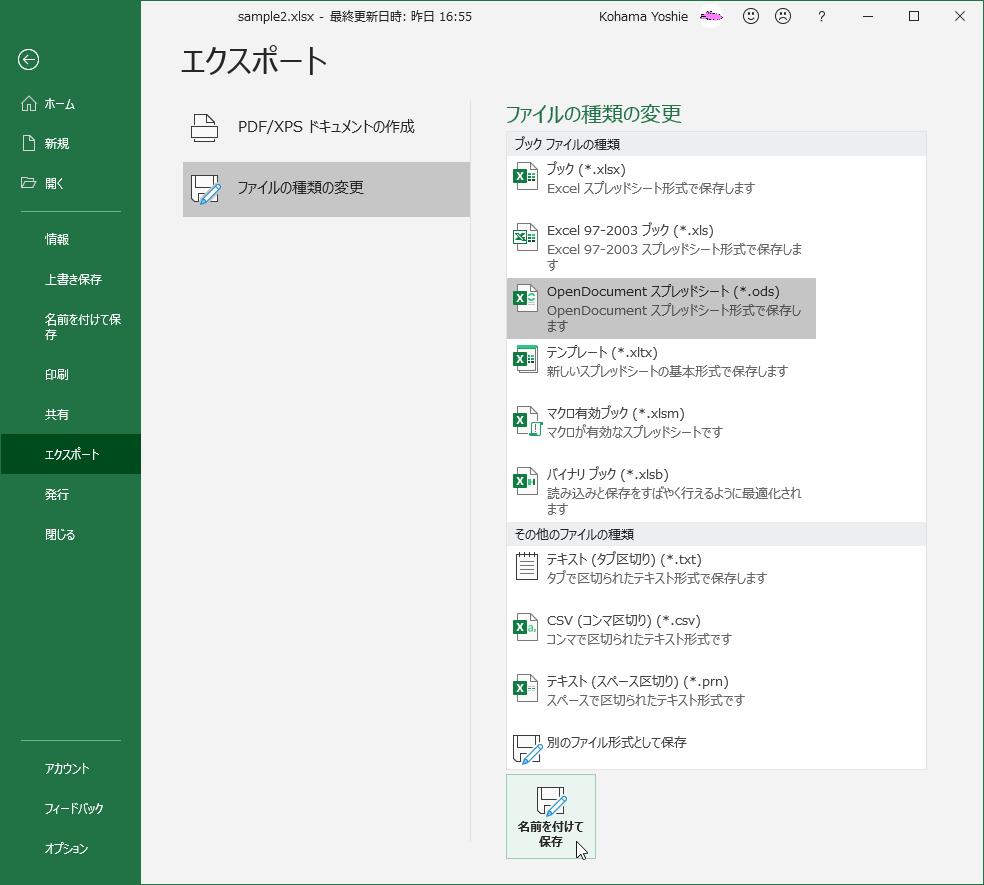Click the CSV (*.csv) file icon
The image size is (984, 885).
click(x=526, y=627)
